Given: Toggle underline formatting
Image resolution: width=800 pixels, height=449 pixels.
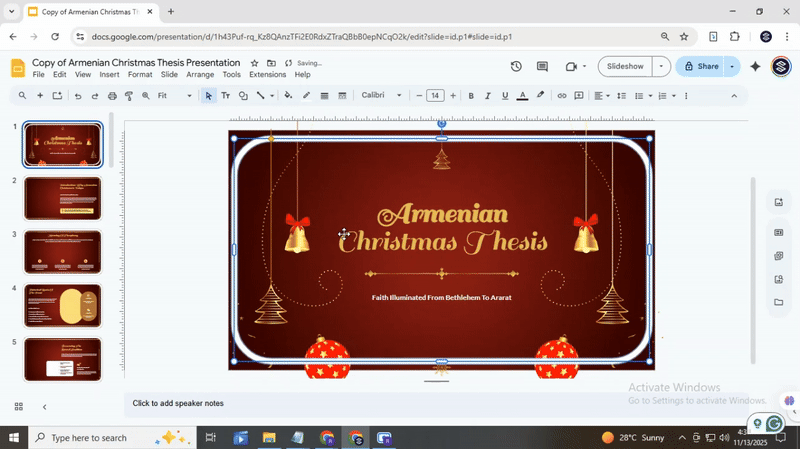Looking at the screenshot, I should coord(504,96).
